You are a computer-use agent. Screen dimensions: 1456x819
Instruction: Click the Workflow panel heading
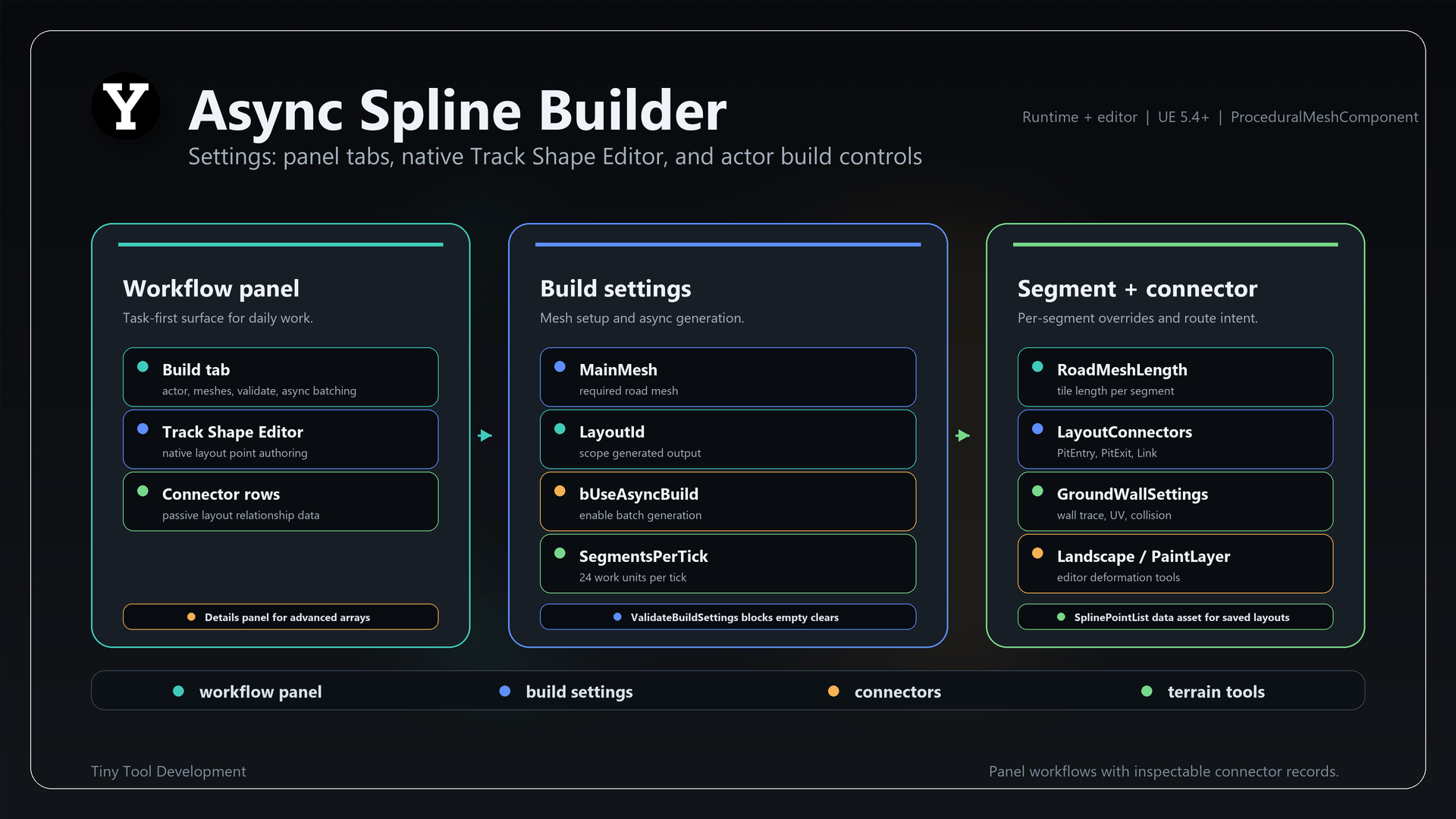pos(211,288)
